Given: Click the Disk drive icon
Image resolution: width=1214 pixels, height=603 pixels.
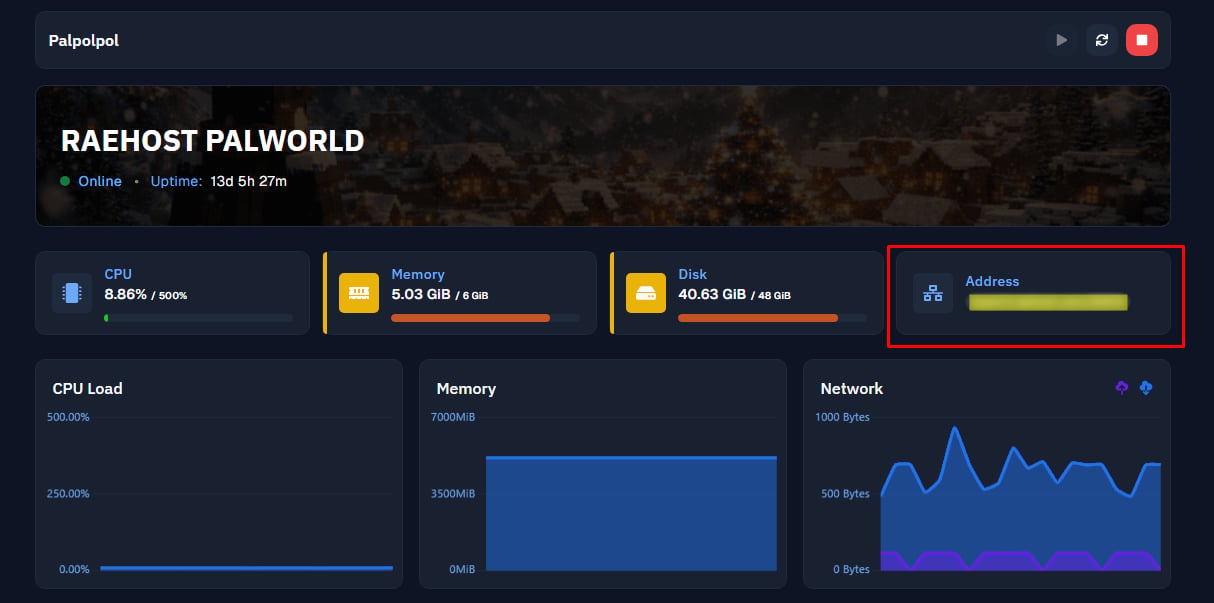Looking at the screenshot, I should 646,293.
